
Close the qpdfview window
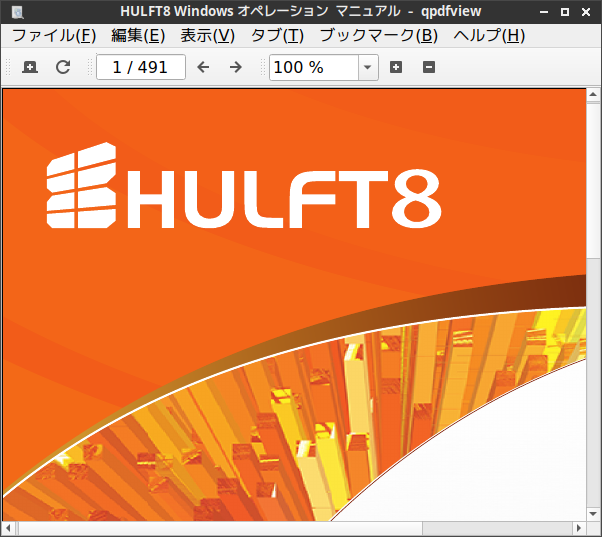click(586, 12)
